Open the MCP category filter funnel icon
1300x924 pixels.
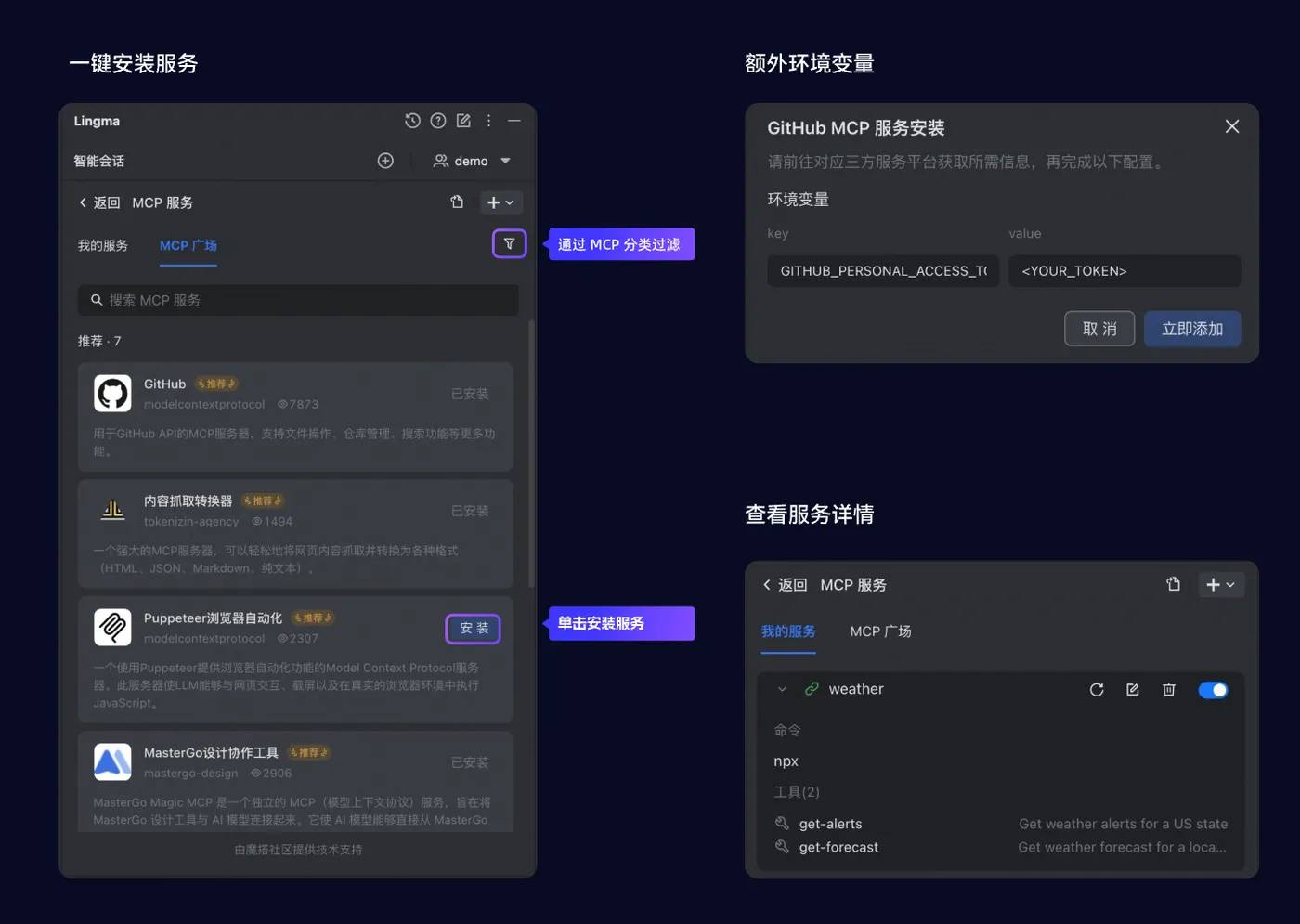[x=509, y=243]
